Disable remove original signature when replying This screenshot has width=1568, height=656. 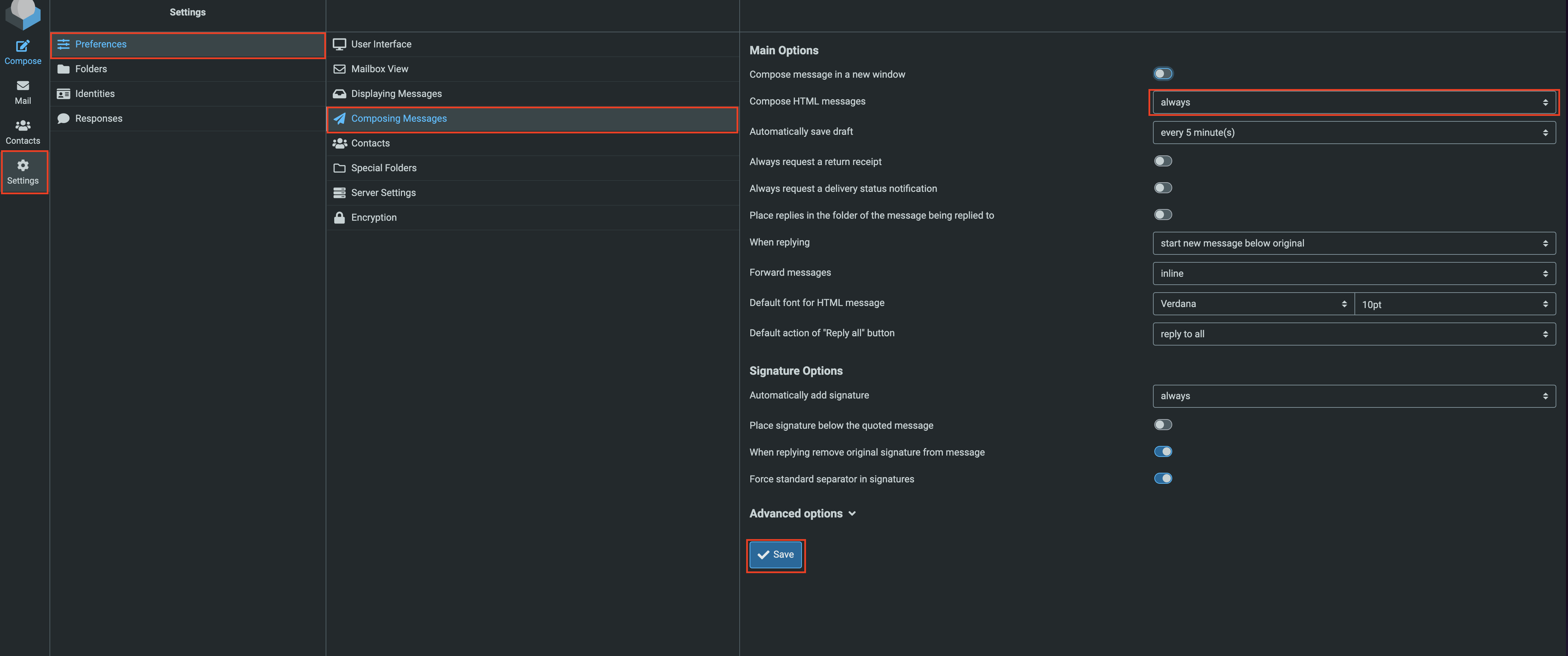[x=1163, y=451]
